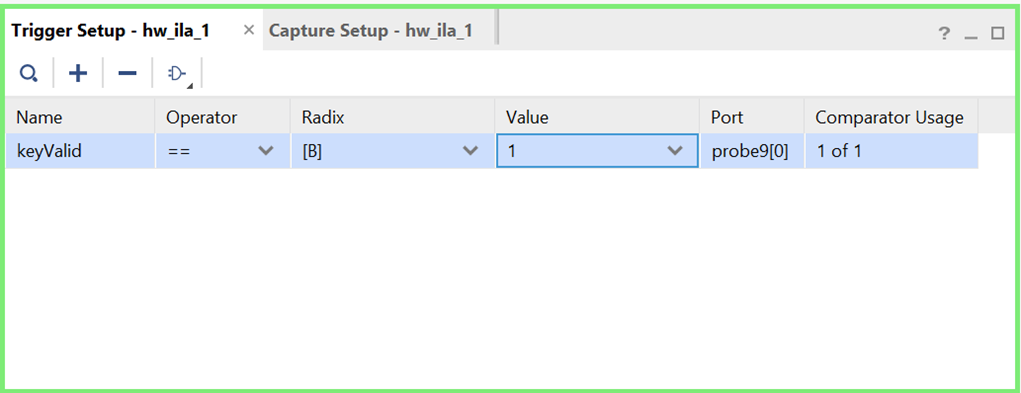1021x393 pixels.
Task: Select the Trigger Setup - hw_ila_1 tab
Action: pyautogui.click(x=110, y=31)
